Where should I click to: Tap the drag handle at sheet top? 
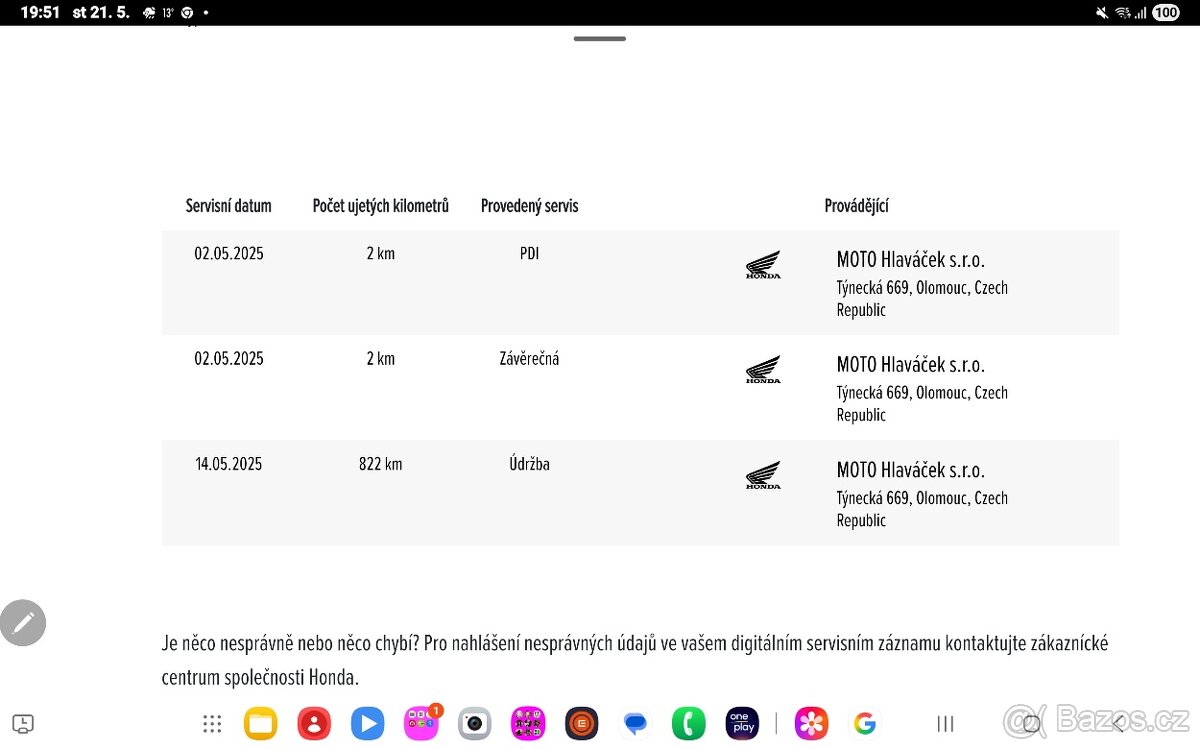point(600,39)
